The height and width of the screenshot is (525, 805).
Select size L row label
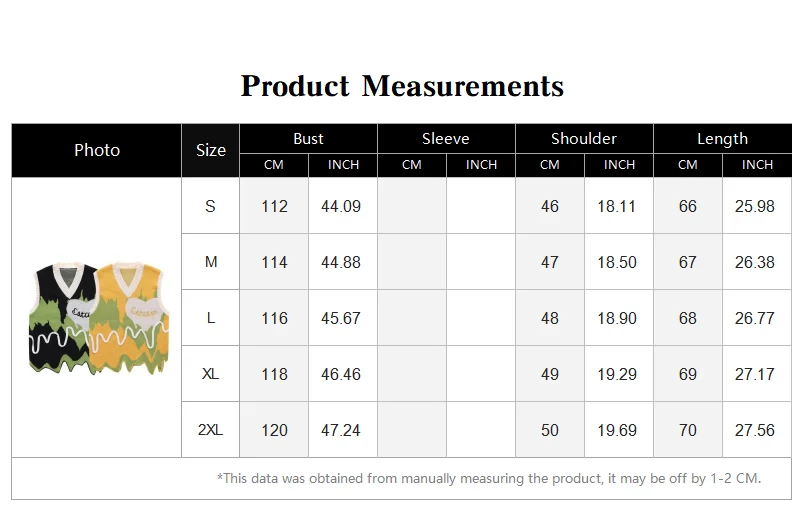tap(210, 318)
